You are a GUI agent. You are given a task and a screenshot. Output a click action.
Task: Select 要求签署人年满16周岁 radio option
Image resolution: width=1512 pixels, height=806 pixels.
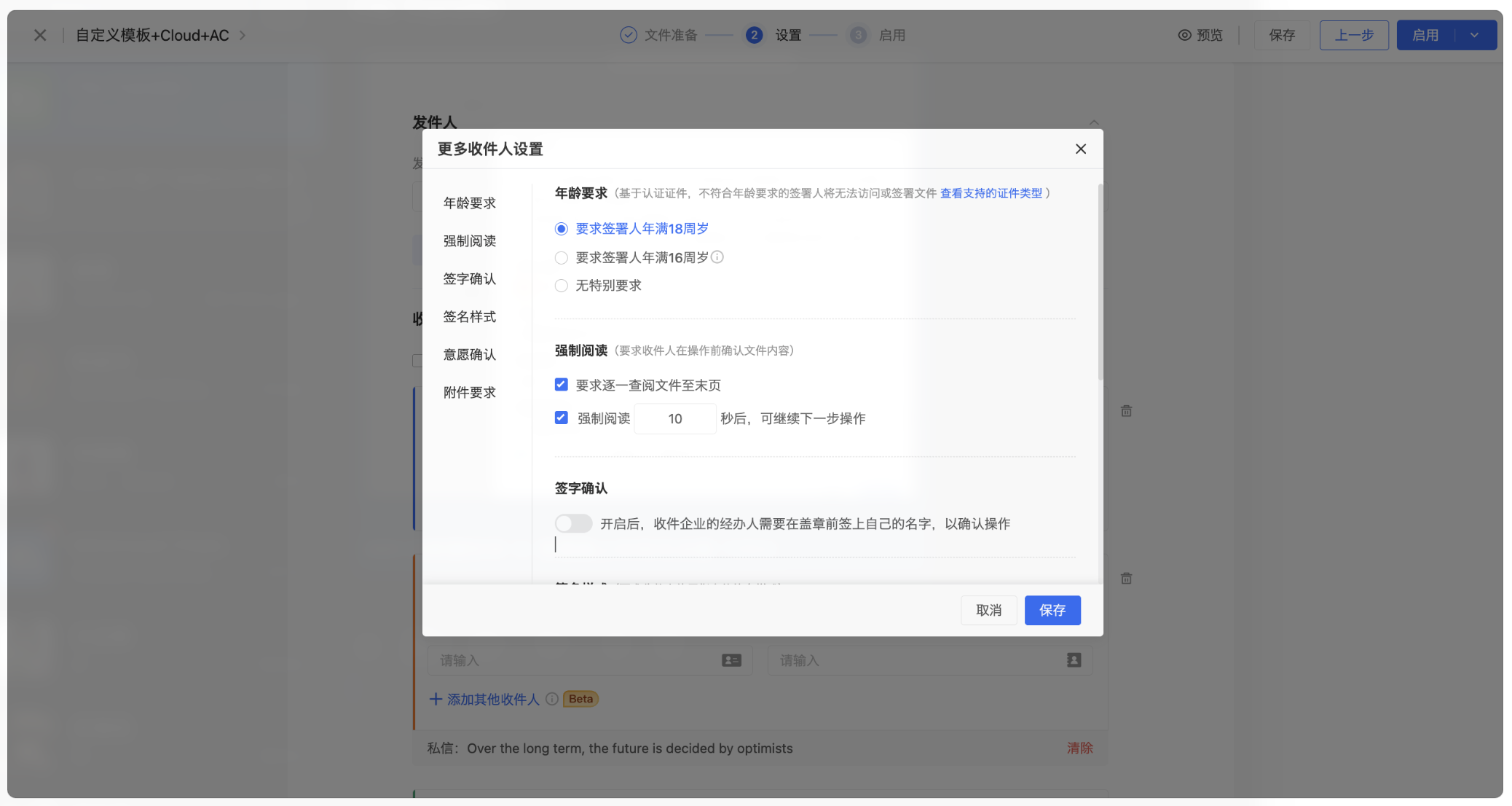coord(561,258)
